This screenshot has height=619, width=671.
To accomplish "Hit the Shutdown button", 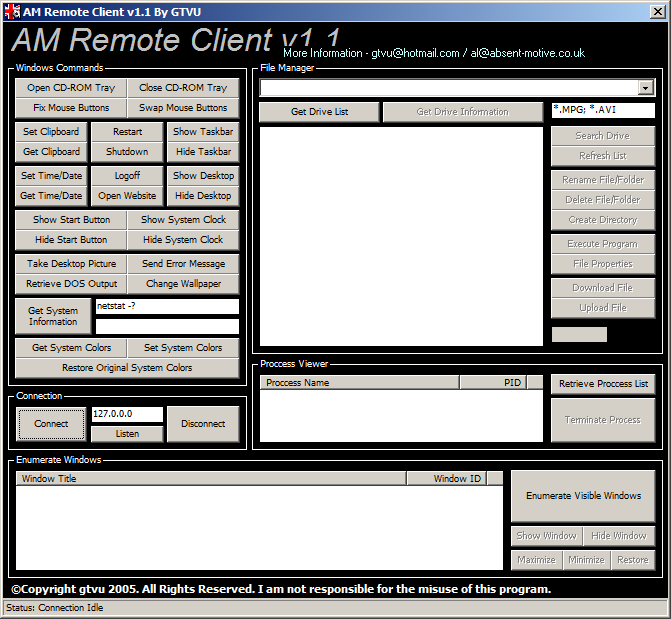I will click(127, 152).
